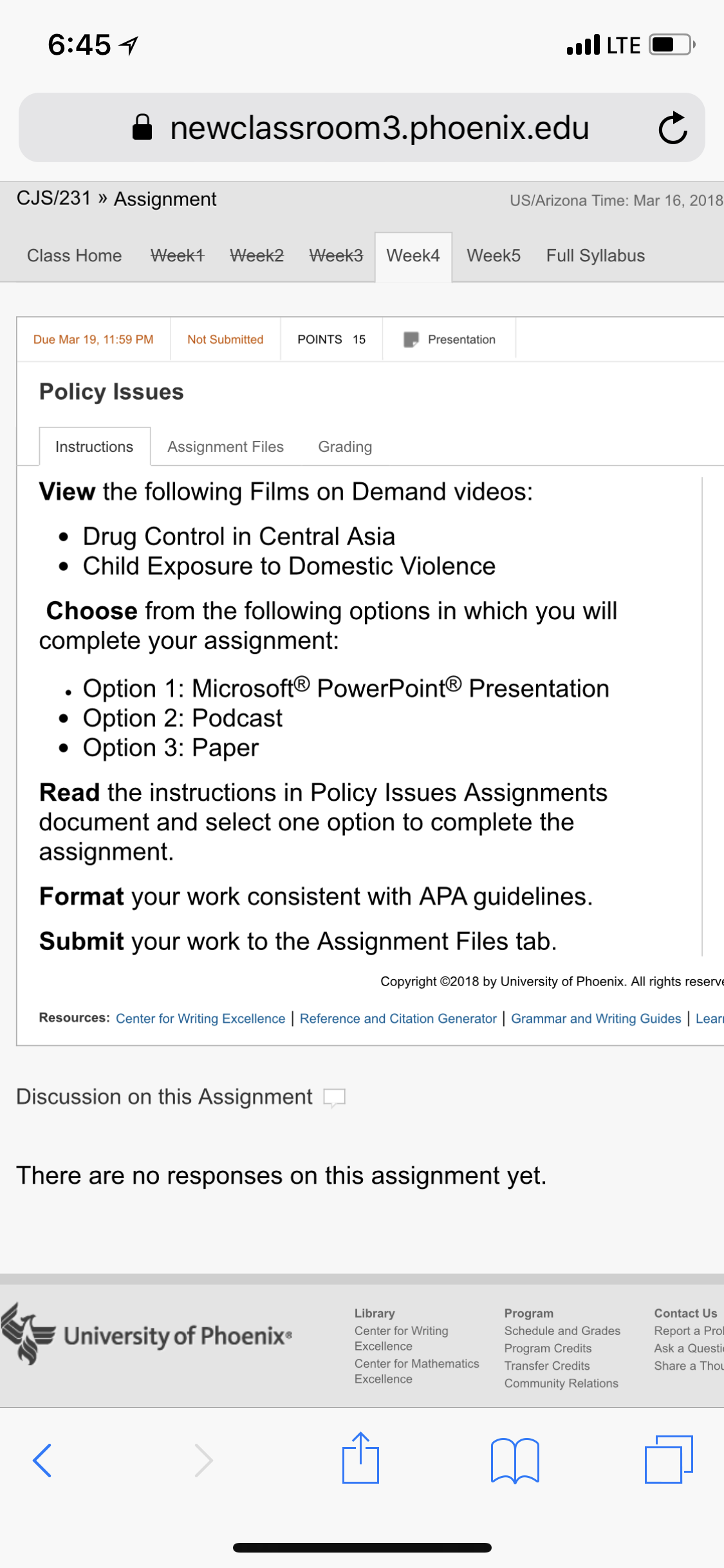Click footer Transfer Credits link
724x1568 pixels.
[x=547, y=1365]
